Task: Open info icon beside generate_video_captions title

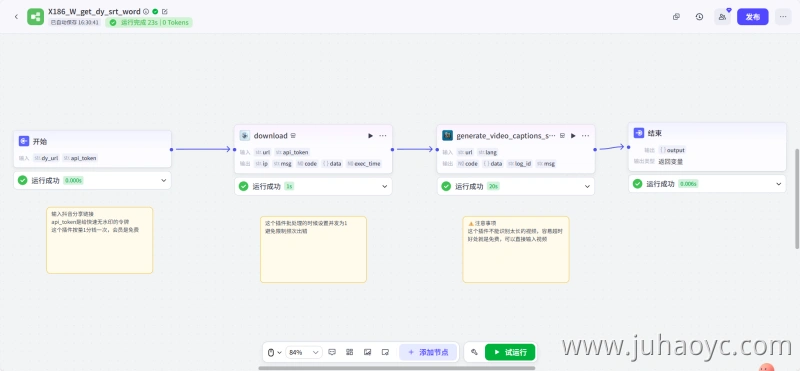Action: point(562,136)
